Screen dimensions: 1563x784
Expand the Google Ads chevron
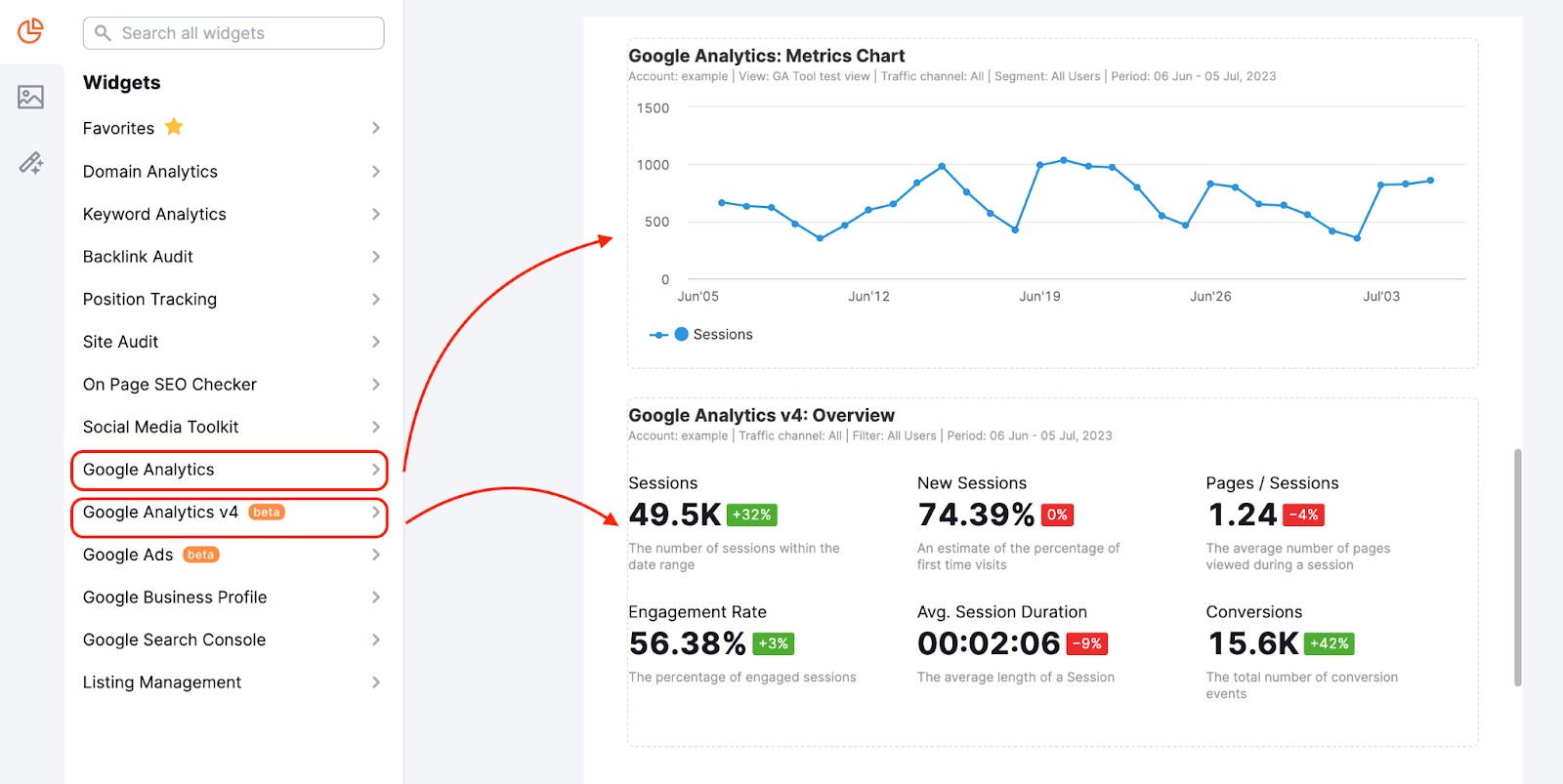click(x=376, y=555)
